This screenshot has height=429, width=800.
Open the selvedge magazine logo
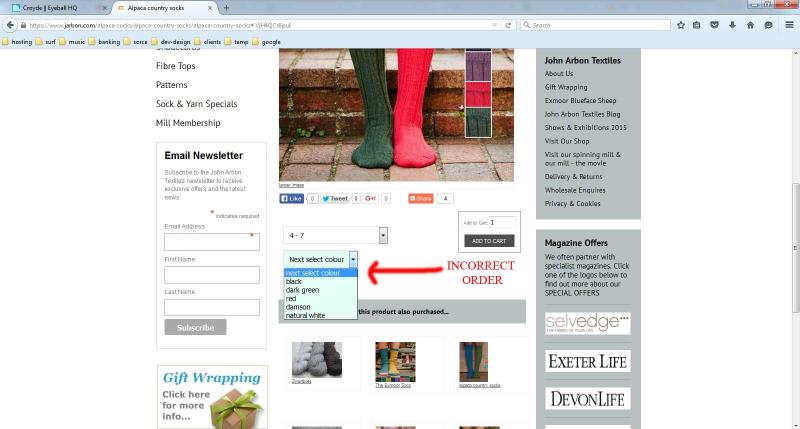587,323
